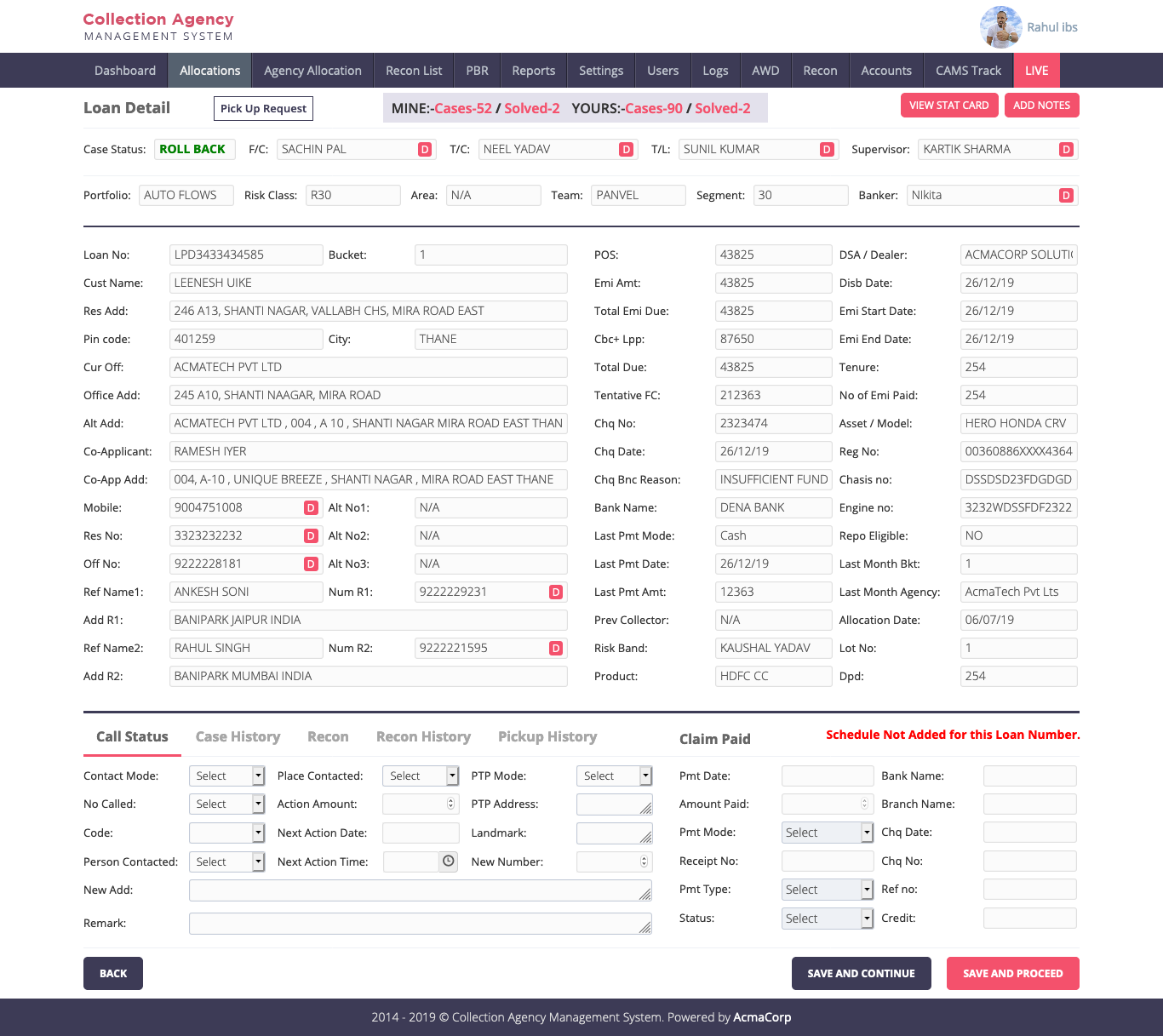The image size is (1163, 1036).
Task: Click the Pick Up Request button
Action: 263,109
